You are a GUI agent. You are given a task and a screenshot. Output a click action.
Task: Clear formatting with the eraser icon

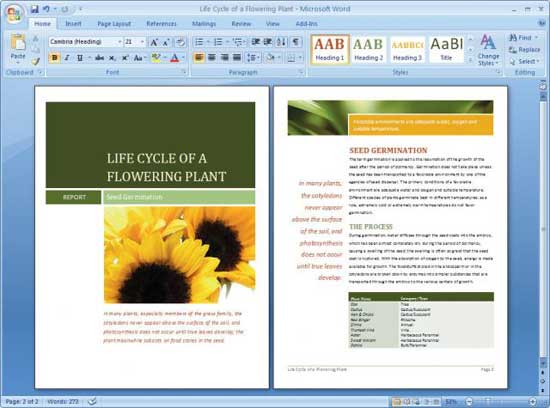(180, 42)
